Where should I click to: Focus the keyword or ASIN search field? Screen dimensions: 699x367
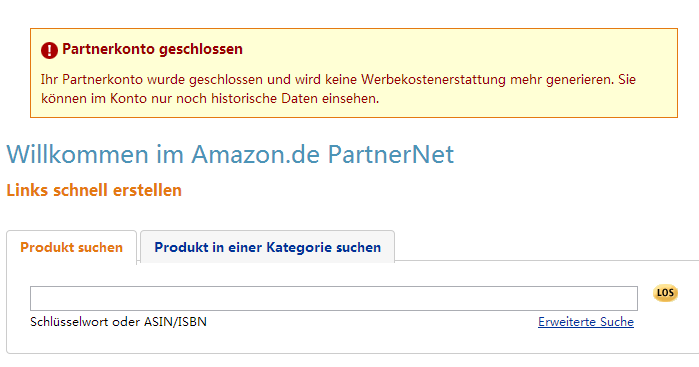coord(334,298)
